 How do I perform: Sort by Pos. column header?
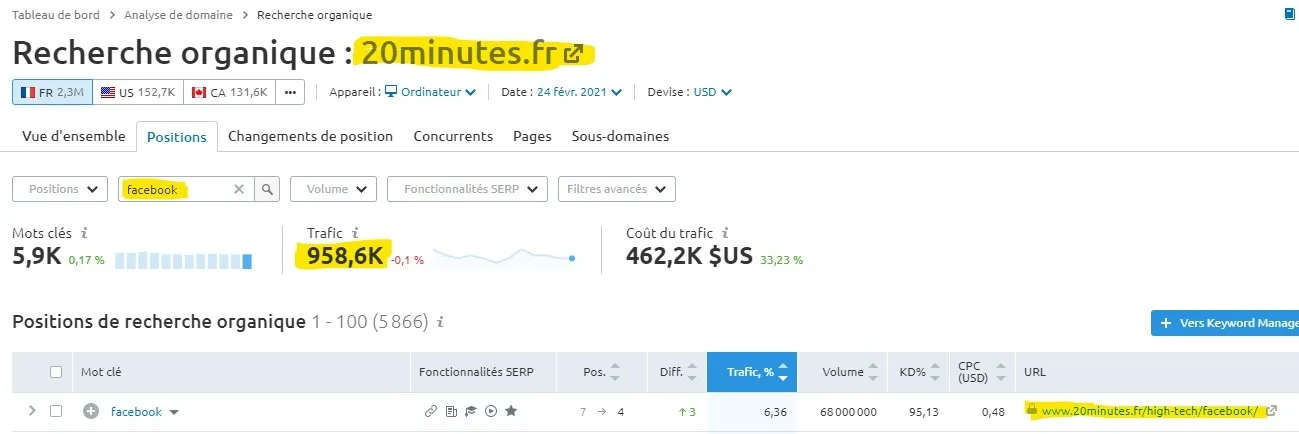pos(601,372)
